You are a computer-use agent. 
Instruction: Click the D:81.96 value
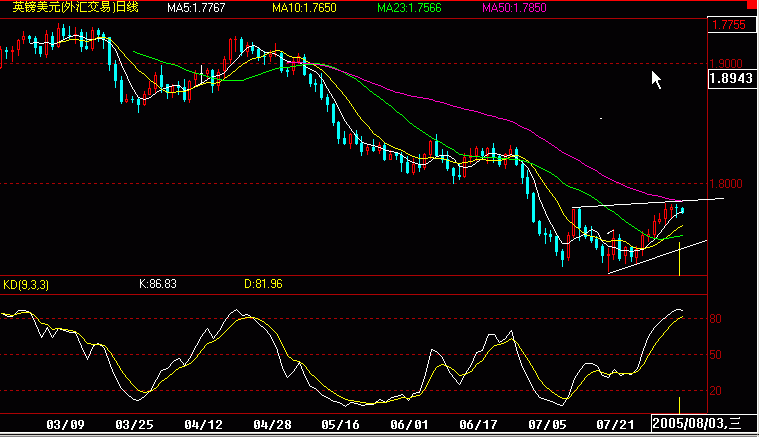[263, 284]
